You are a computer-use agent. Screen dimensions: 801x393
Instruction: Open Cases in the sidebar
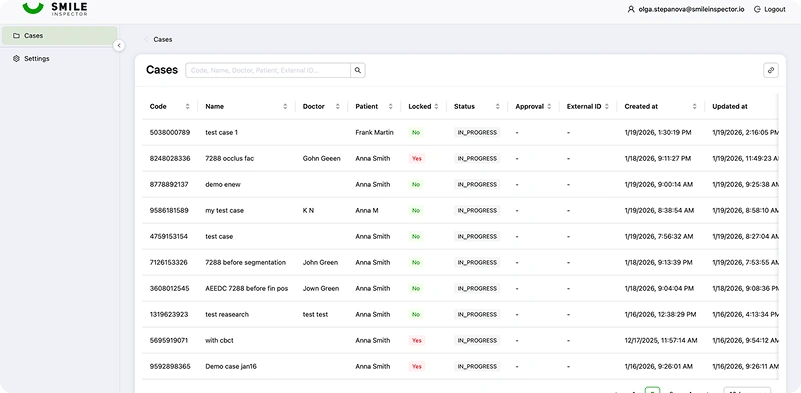(x=59, y=36)
